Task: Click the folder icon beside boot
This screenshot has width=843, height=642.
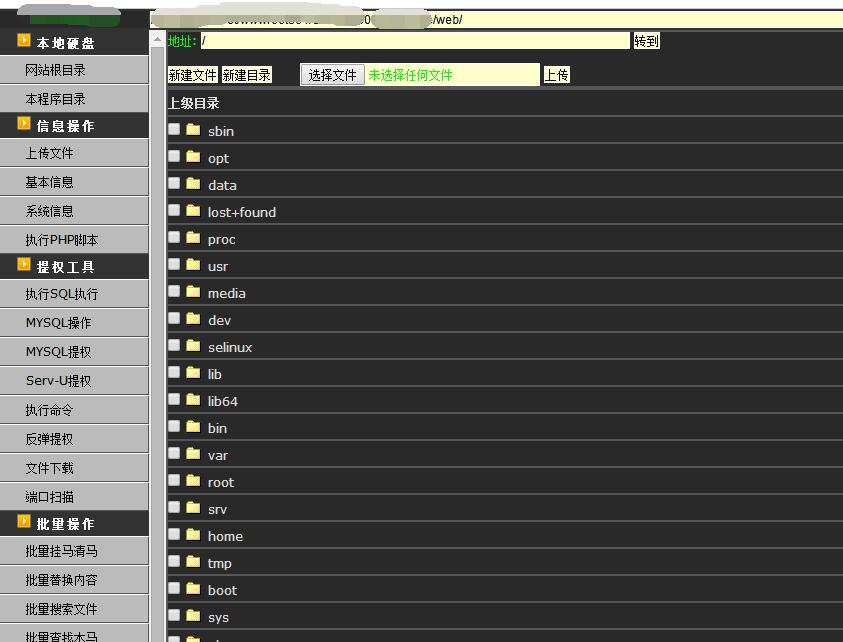Action: tap(193, 589)
